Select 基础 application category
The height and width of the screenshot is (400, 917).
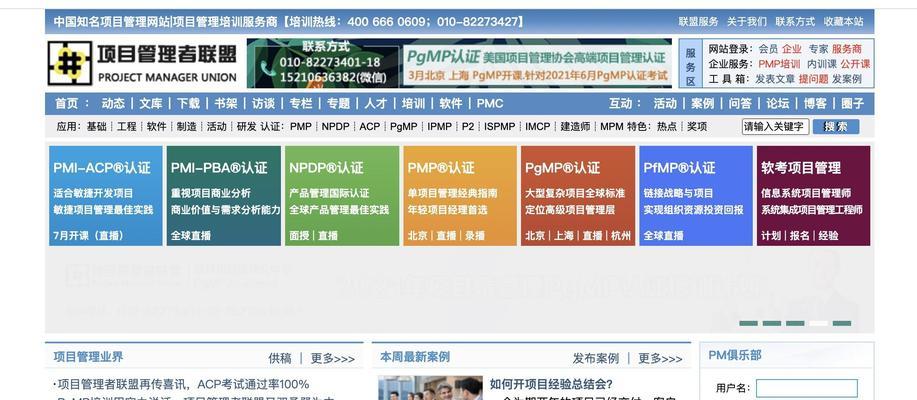pyautogui.click(x=96, y=126)
